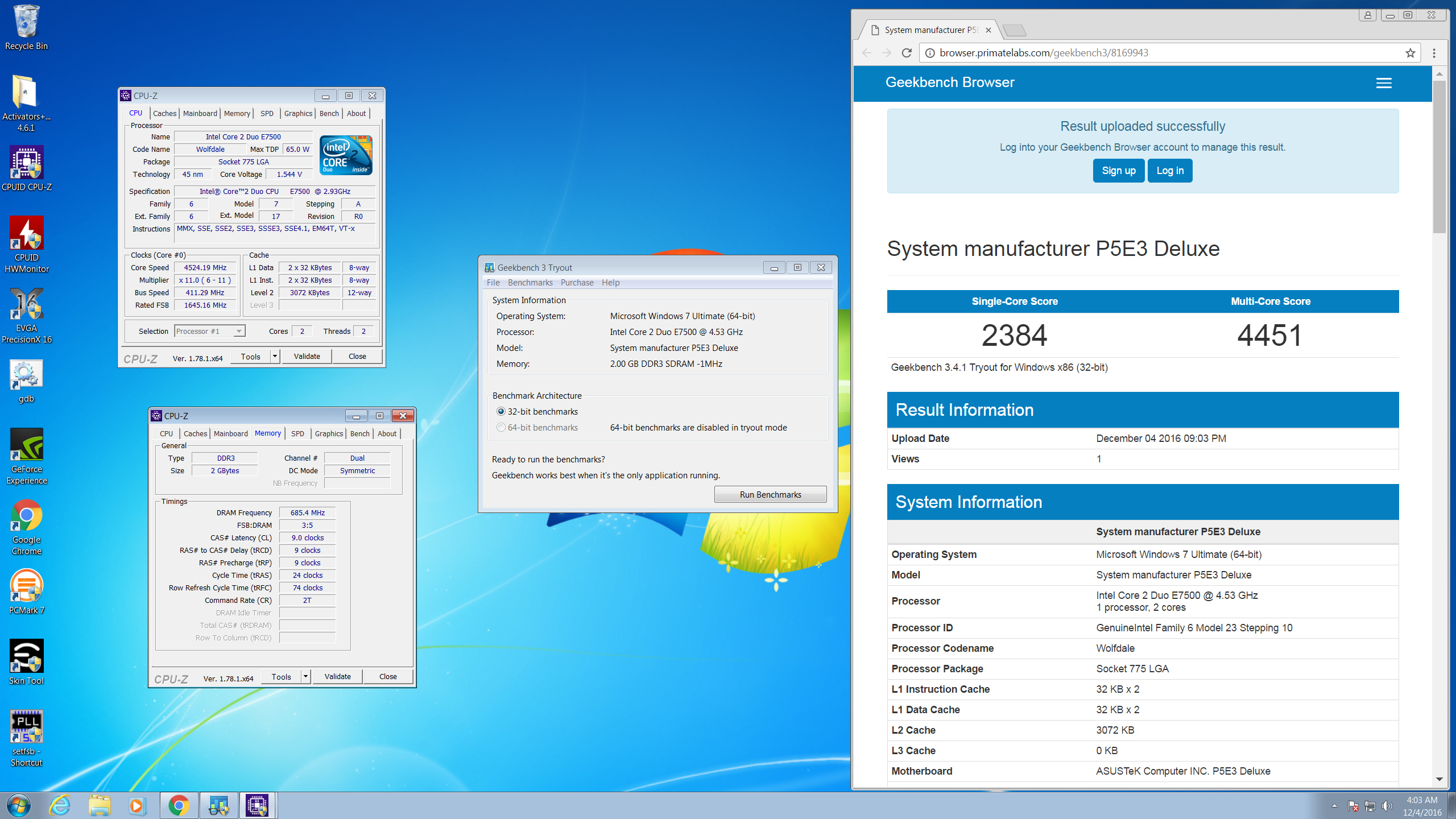The height and width of the screenshot is (819, 1456).
Task: Switch to SPD tab in Memory CPU-Z window
Action: (x=297, y=433)
